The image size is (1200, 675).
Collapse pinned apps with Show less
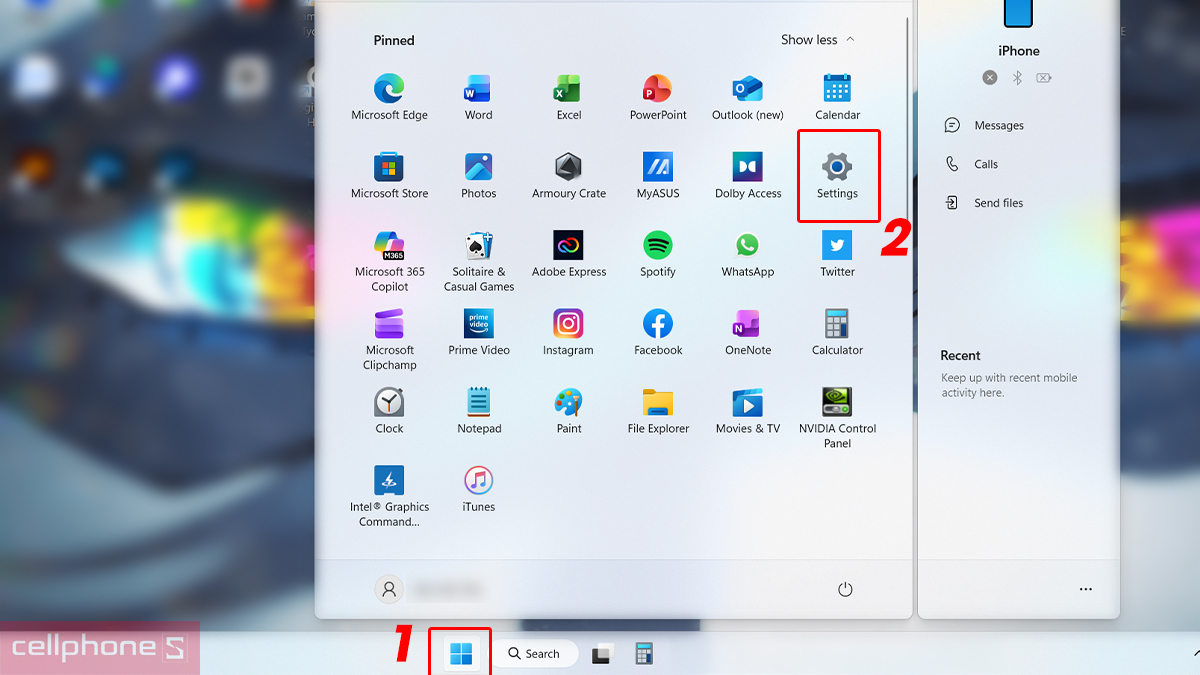(818, 40)
